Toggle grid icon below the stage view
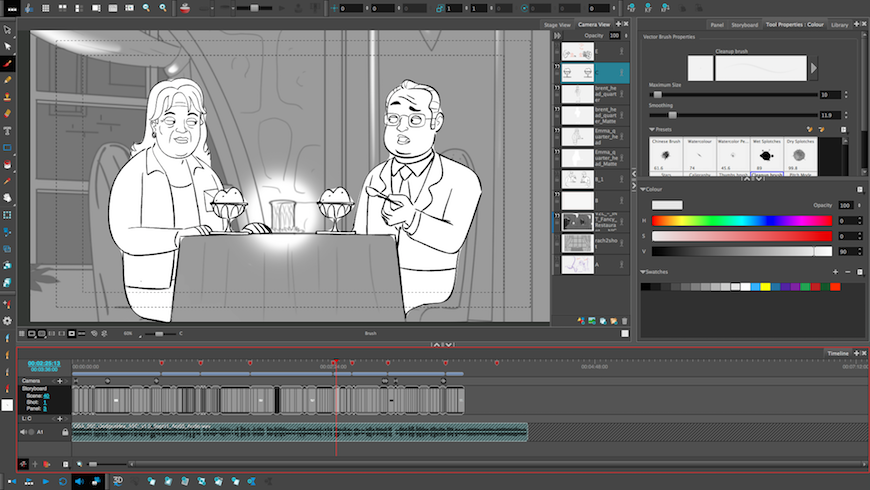The image size is (870, 490). click(22, 334)
